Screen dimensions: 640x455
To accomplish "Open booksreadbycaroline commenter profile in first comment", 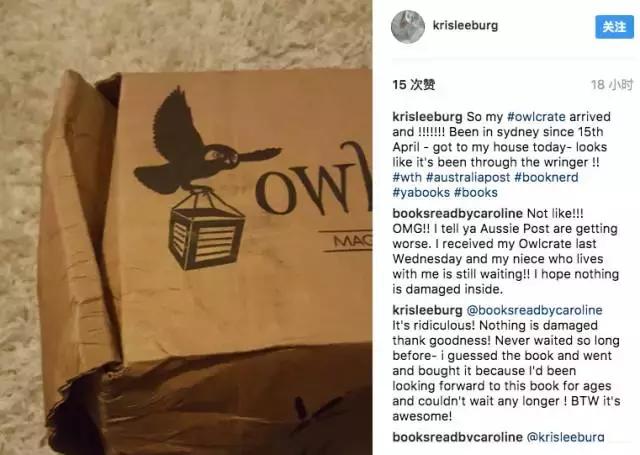I will [458, 213].
